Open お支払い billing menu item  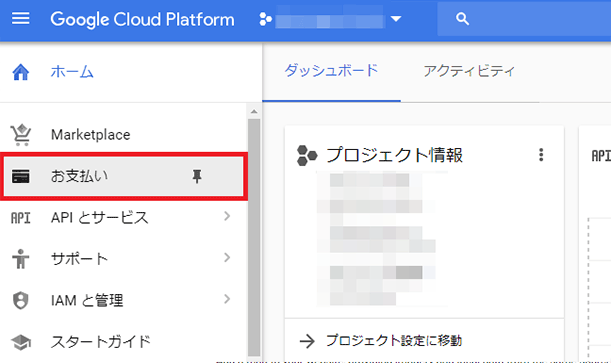[124, 176]
